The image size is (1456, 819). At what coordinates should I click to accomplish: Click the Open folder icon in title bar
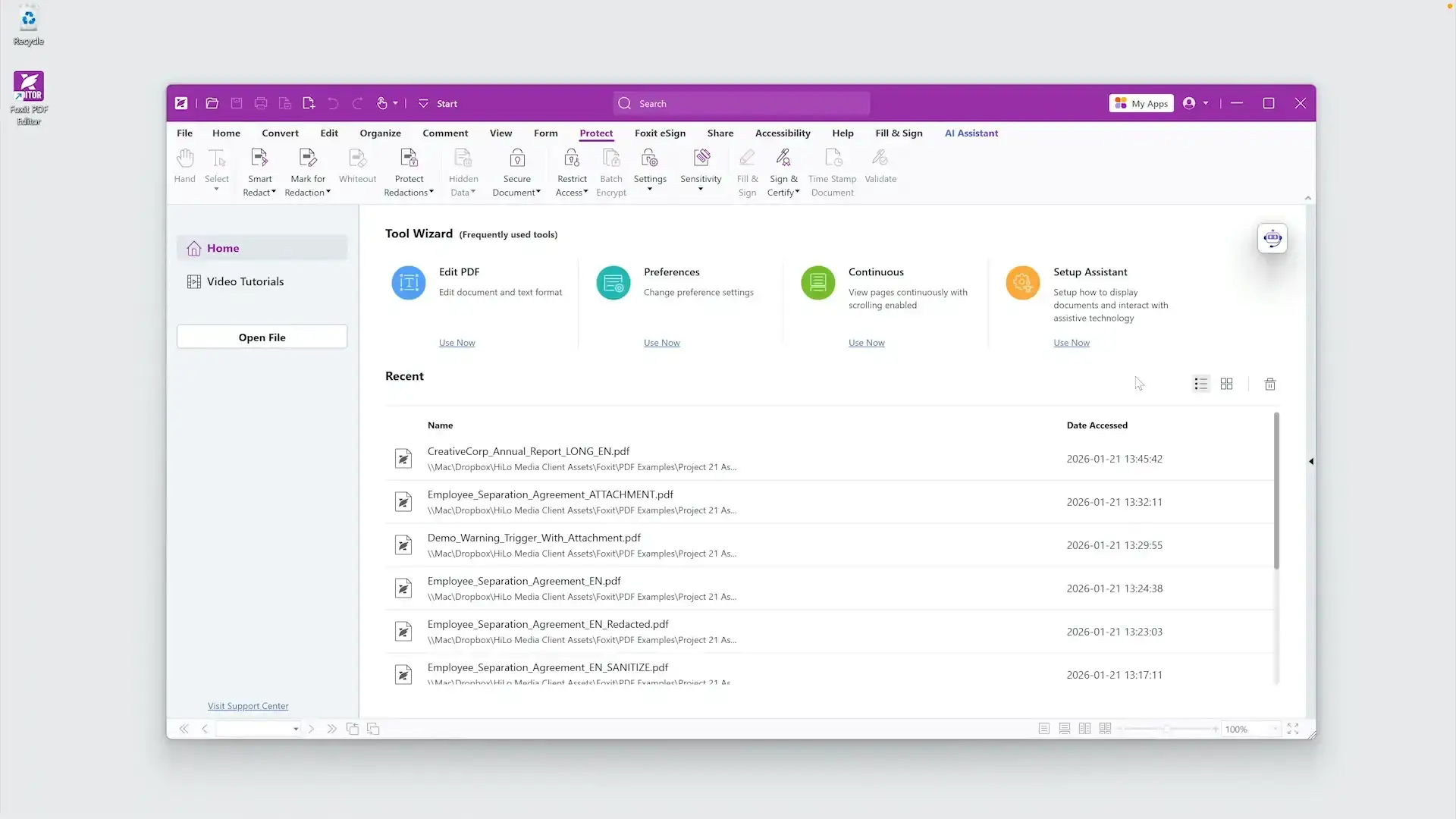(212, 104)
